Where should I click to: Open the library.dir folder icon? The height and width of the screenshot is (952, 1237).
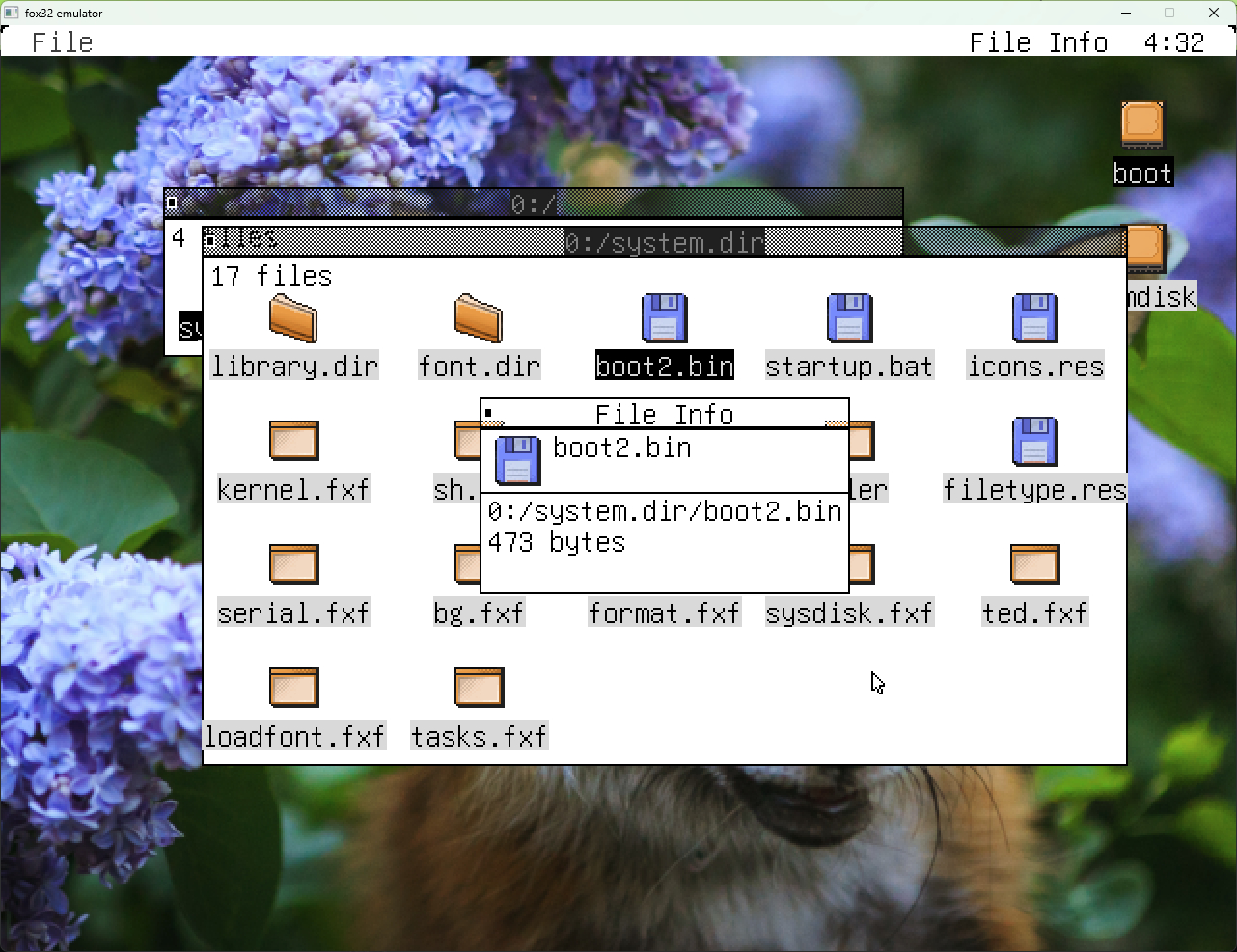click(x=293, y=319)
